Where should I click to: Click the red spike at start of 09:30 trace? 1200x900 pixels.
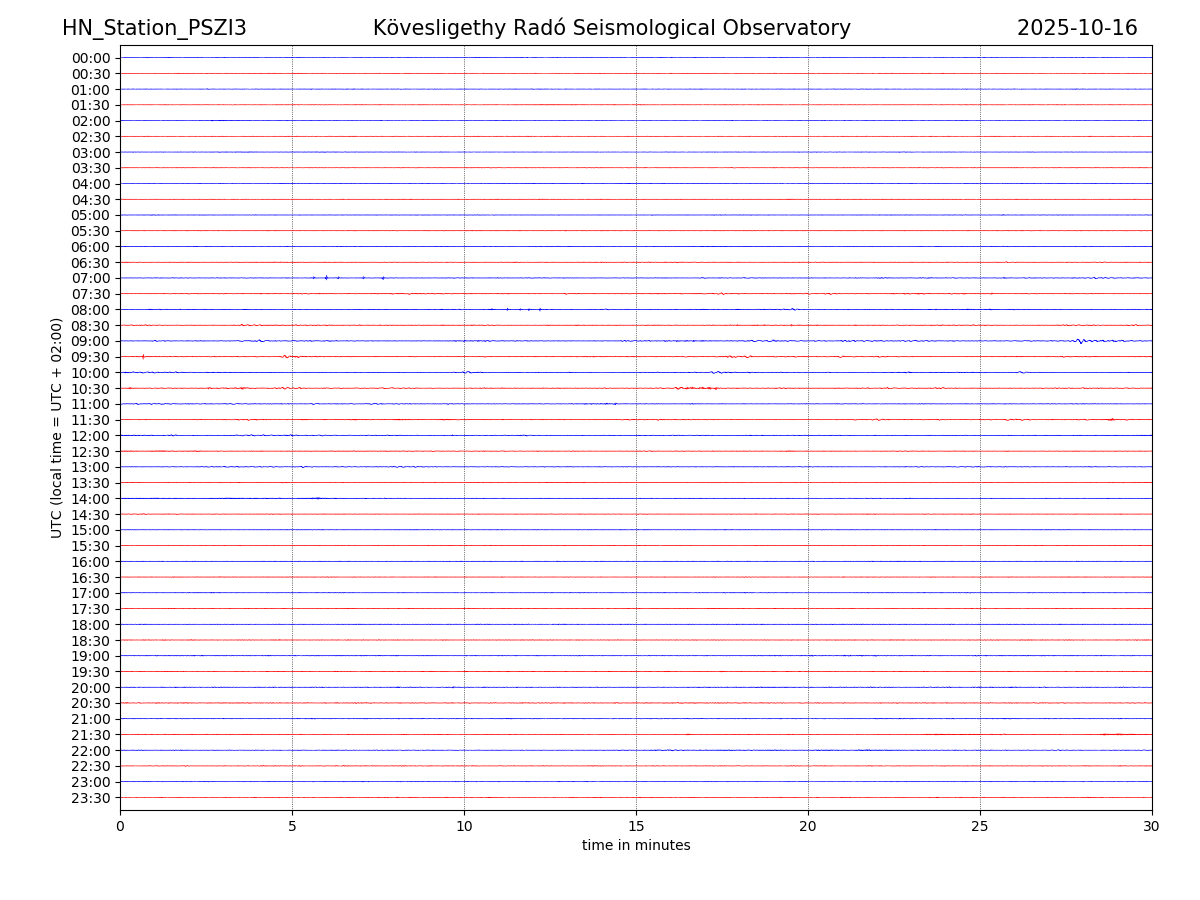tap(143, 356)
